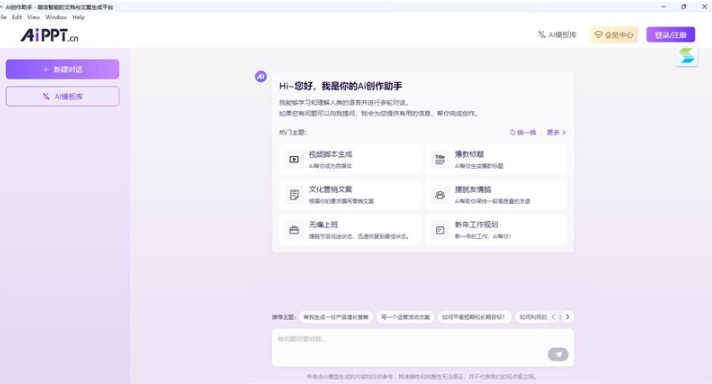Open the 会员中心 member center
The height and width of the screenshot is (384, 712).
[x=614, y=35]
